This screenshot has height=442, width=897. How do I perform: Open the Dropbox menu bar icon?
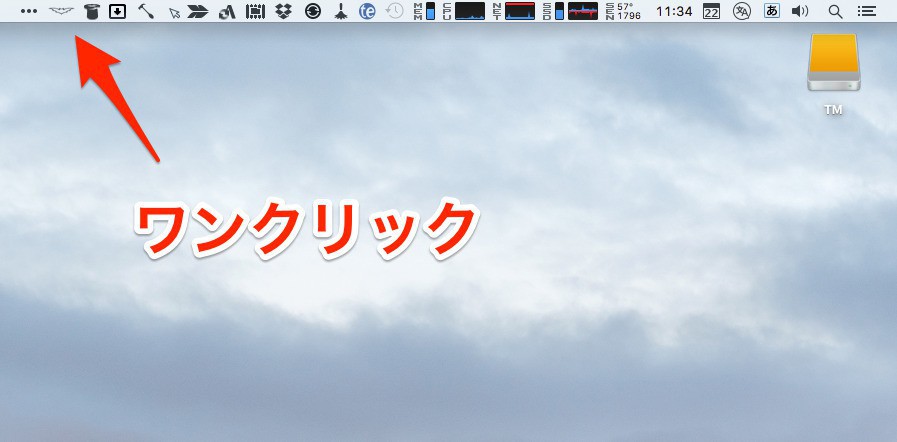coord(283,12)
